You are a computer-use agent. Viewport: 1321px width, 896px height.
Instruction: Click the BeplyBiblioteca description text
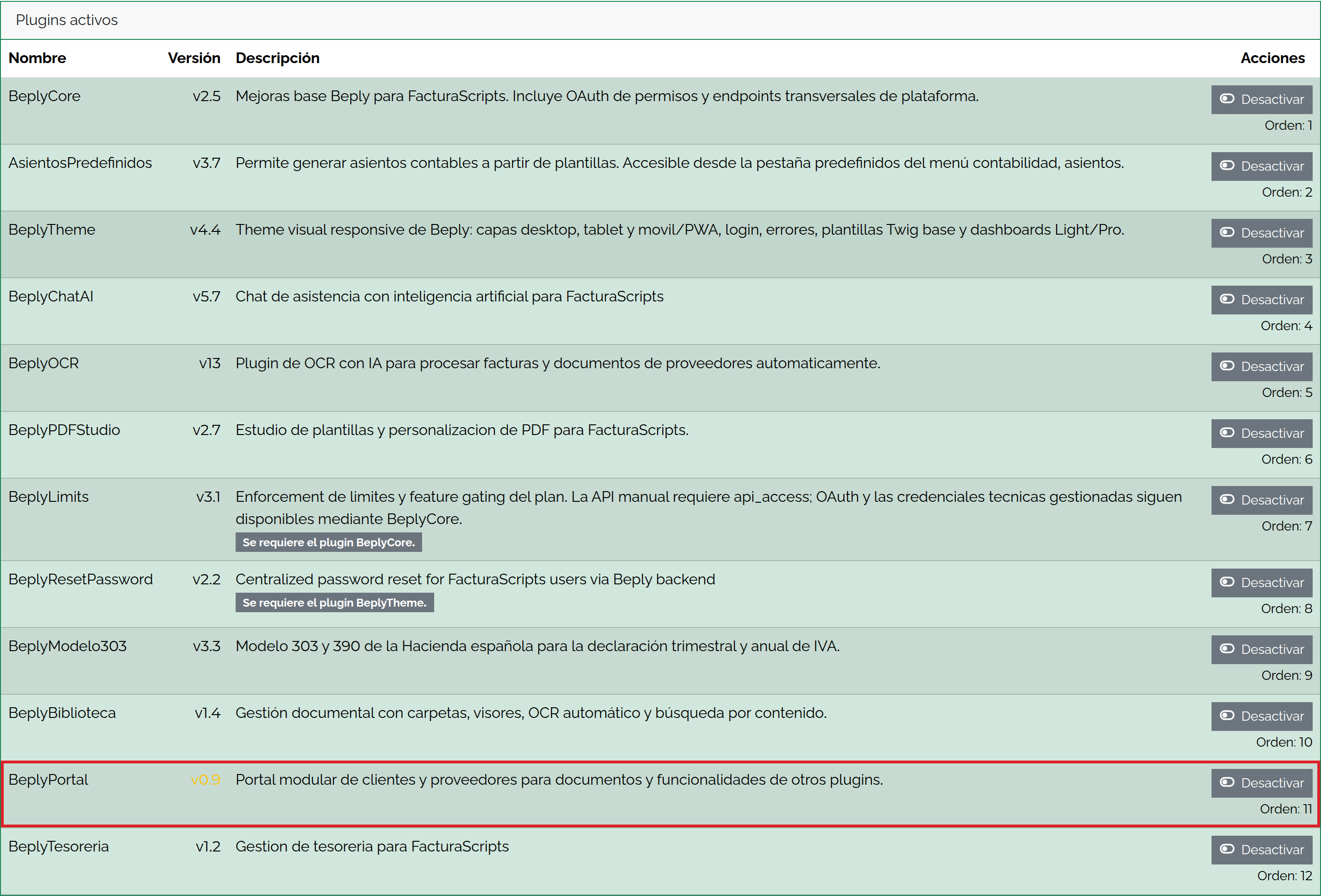pyautogui.click(x=531, y=712)
